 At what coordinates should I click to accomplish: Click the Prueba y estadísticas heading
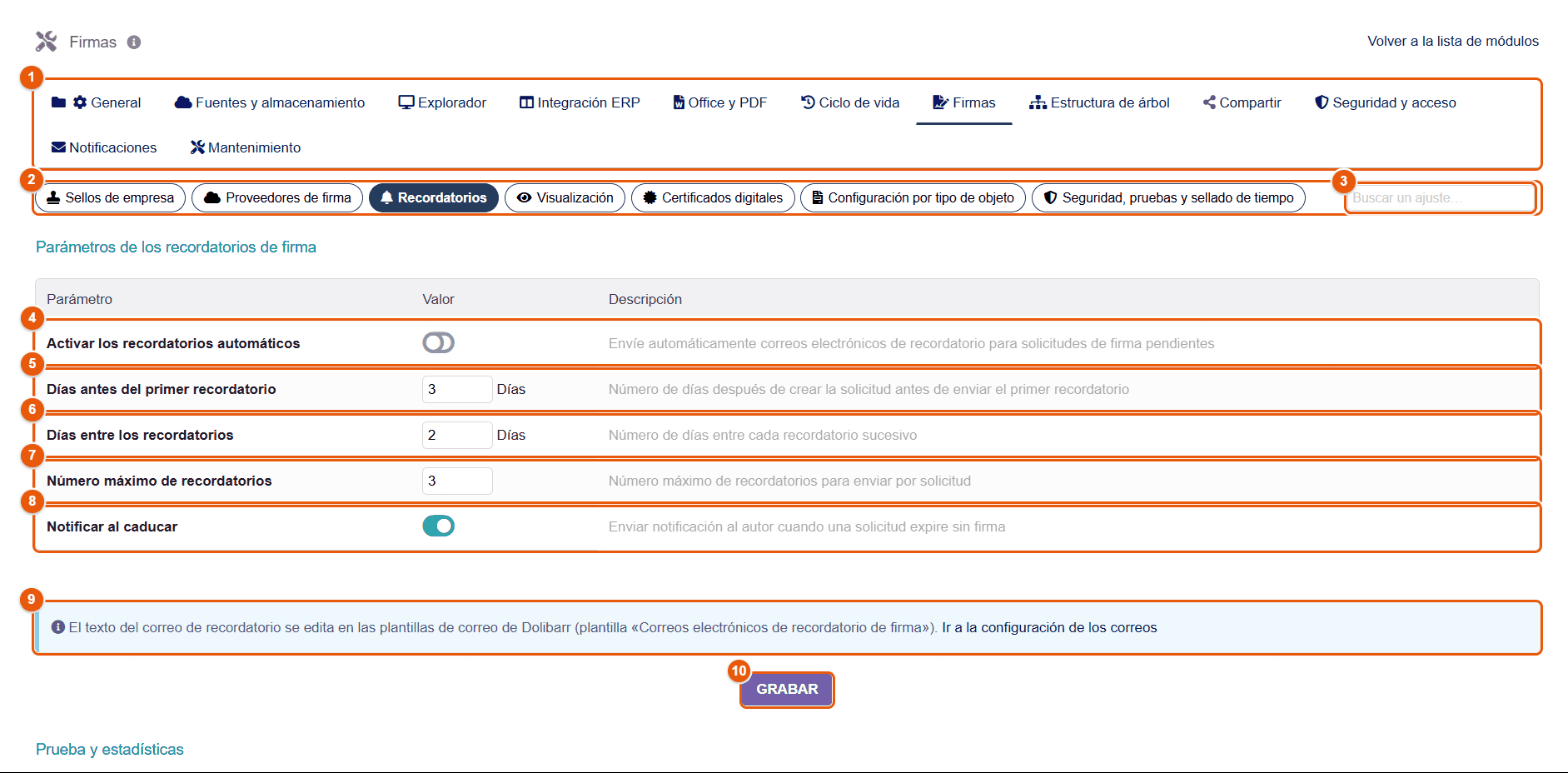click(110, 749)
